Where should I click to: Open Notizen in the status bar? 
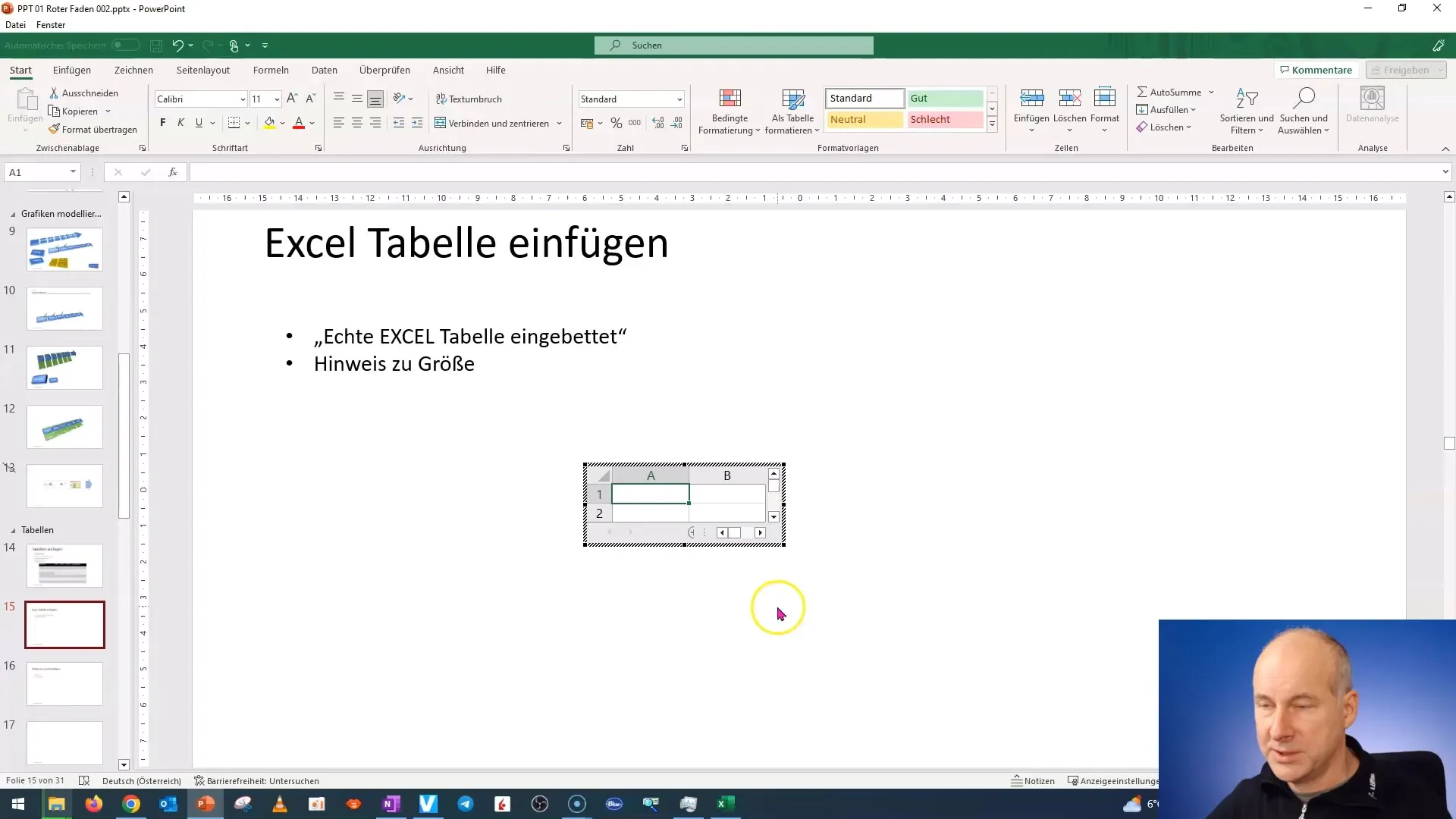[x=1033, y=781]
